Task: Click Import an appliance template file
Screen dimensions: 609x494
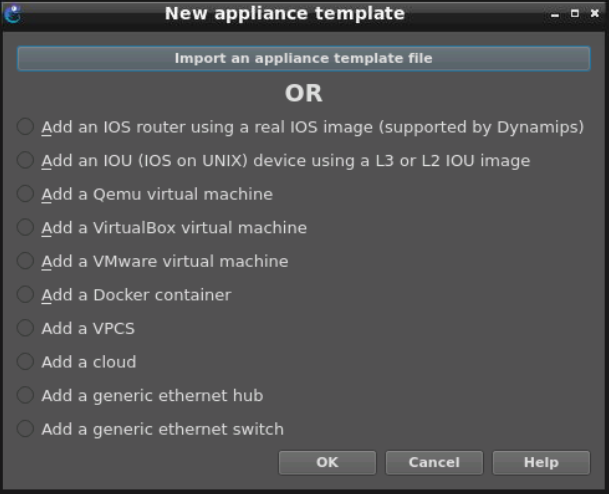Action: click(x=304, y=58)
